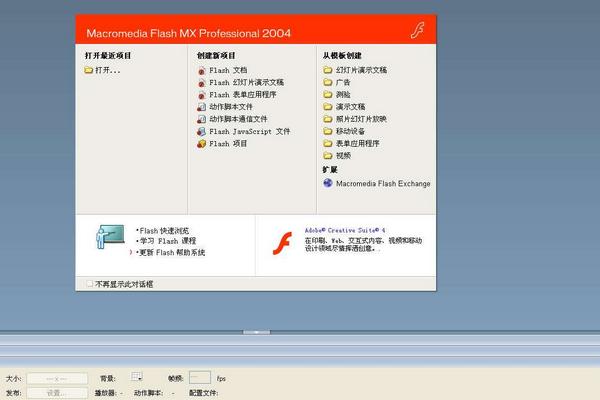Open the Adobe Creative Suite 4 link
The height and width of the screenshot is (400, 600).
345,230
